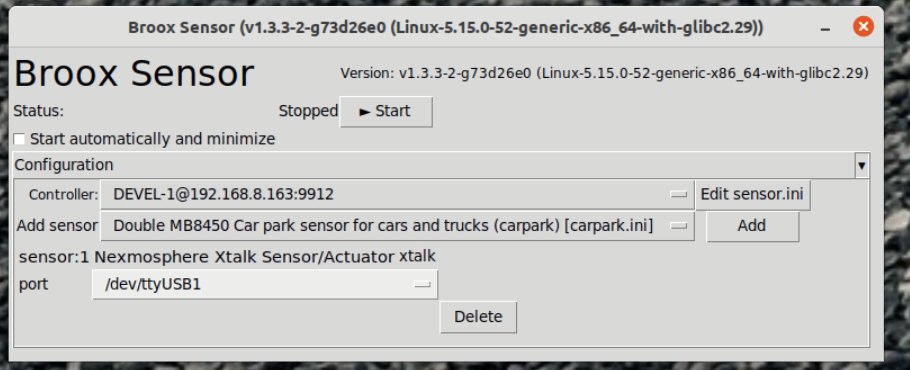
Task: Click the Edit sensor.ini button
Action: click(x=753, y=194)
